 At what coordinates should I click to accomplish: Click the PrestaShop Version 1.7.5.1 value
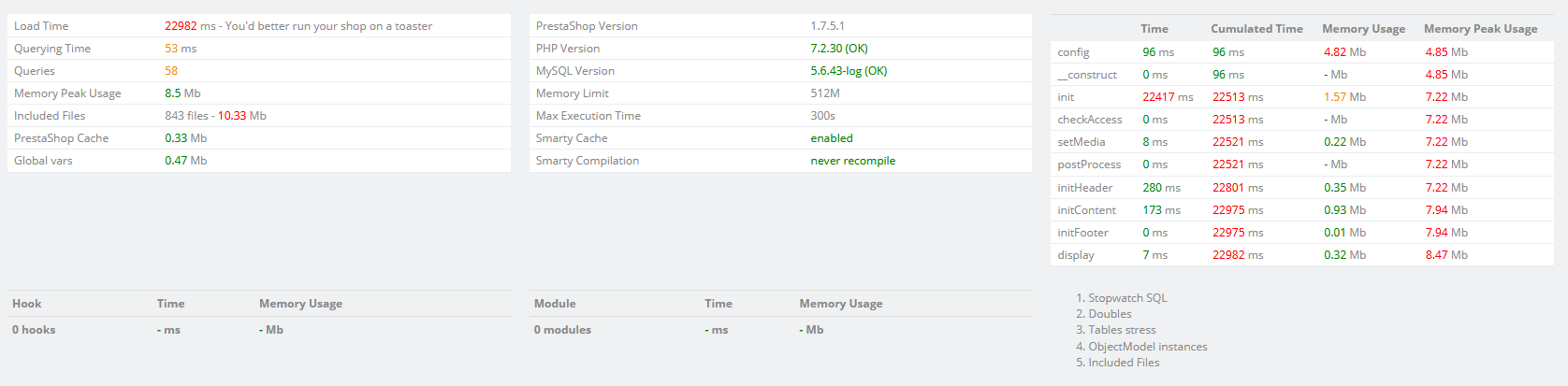pos(827,26)
